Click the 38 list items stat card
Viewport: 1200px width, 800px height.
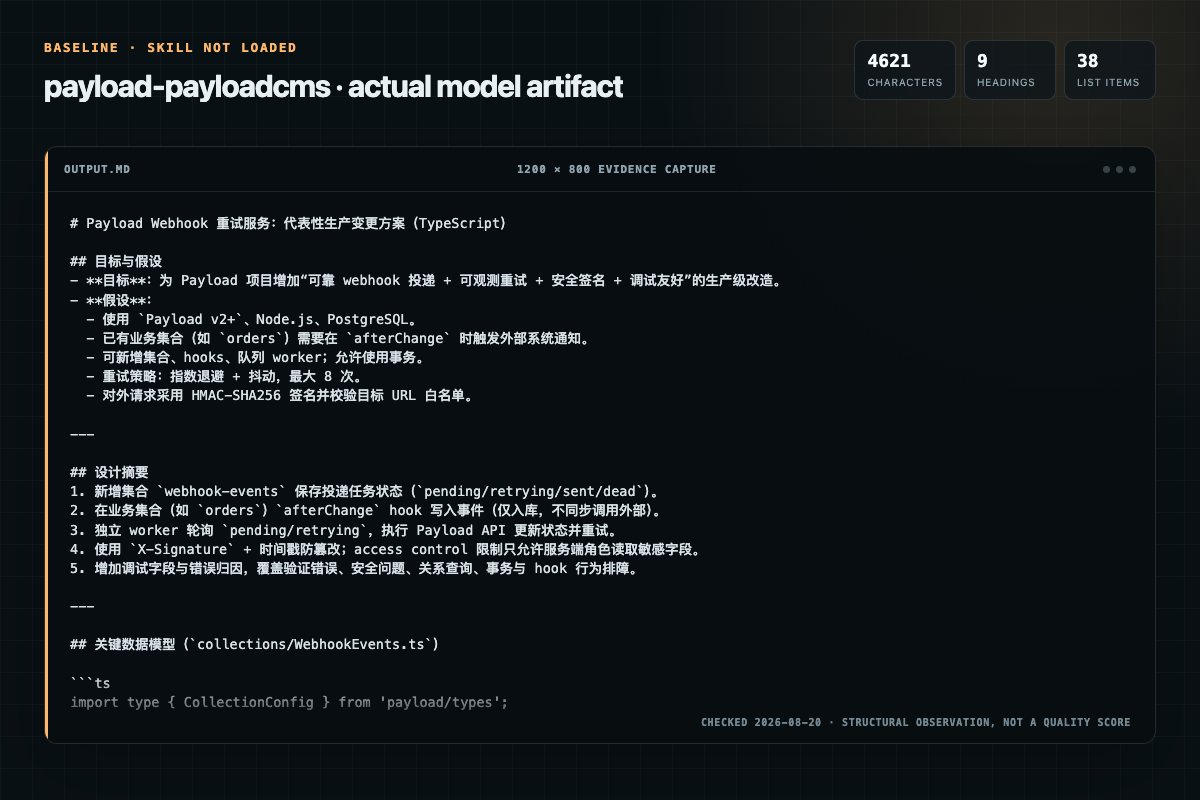1110,70
